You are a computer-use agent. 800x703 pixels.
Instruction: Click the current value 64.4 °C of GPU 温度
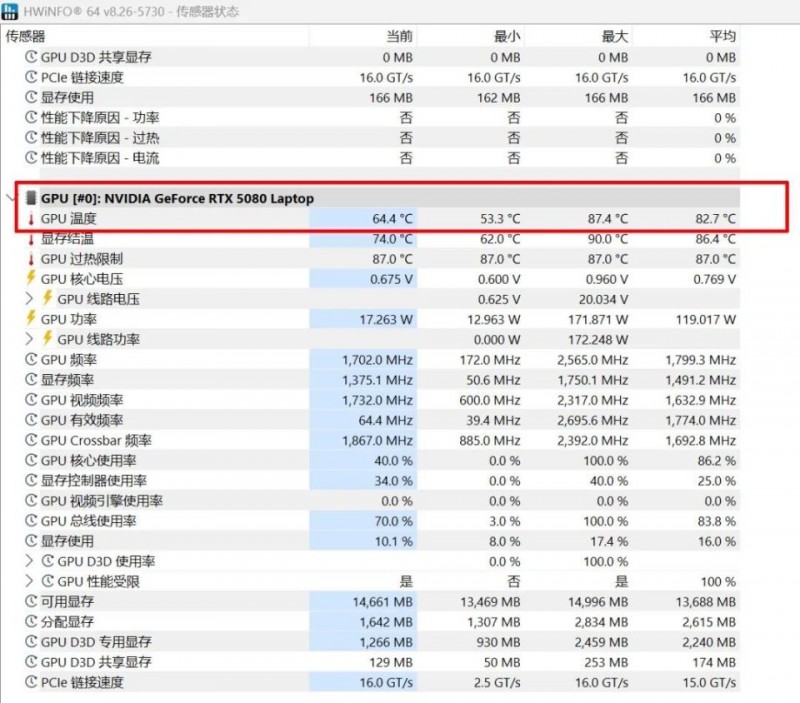point(392,219)
